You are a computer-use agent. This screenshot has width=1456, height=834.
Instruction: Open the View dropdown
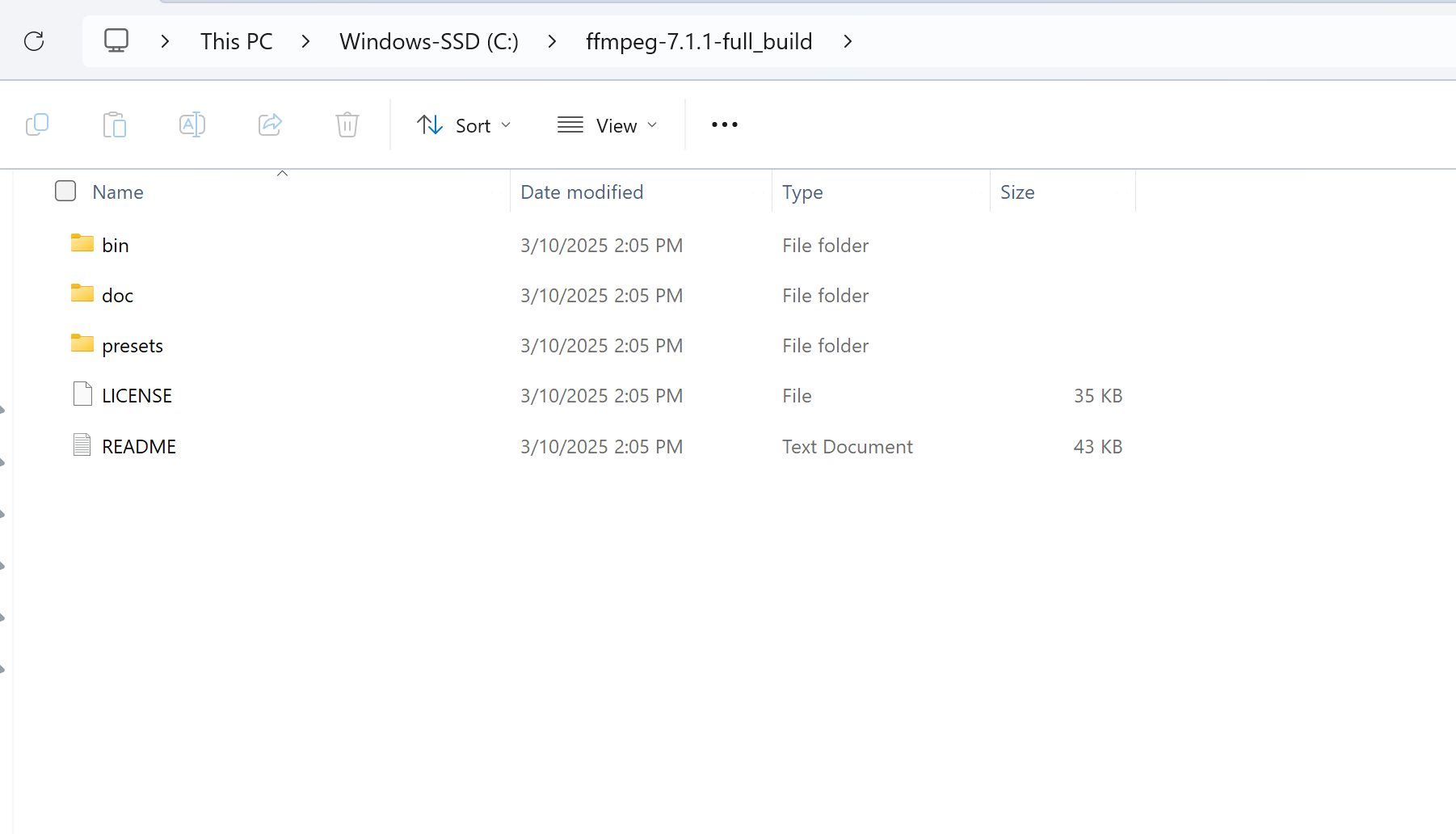[606, 124]
